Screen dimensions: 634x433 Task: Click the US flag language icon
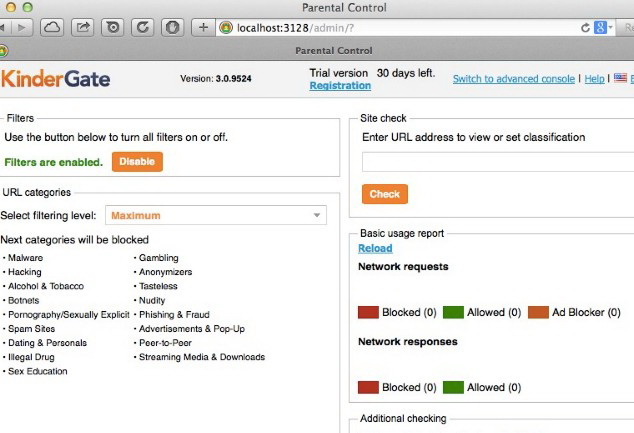coord(620,78)
